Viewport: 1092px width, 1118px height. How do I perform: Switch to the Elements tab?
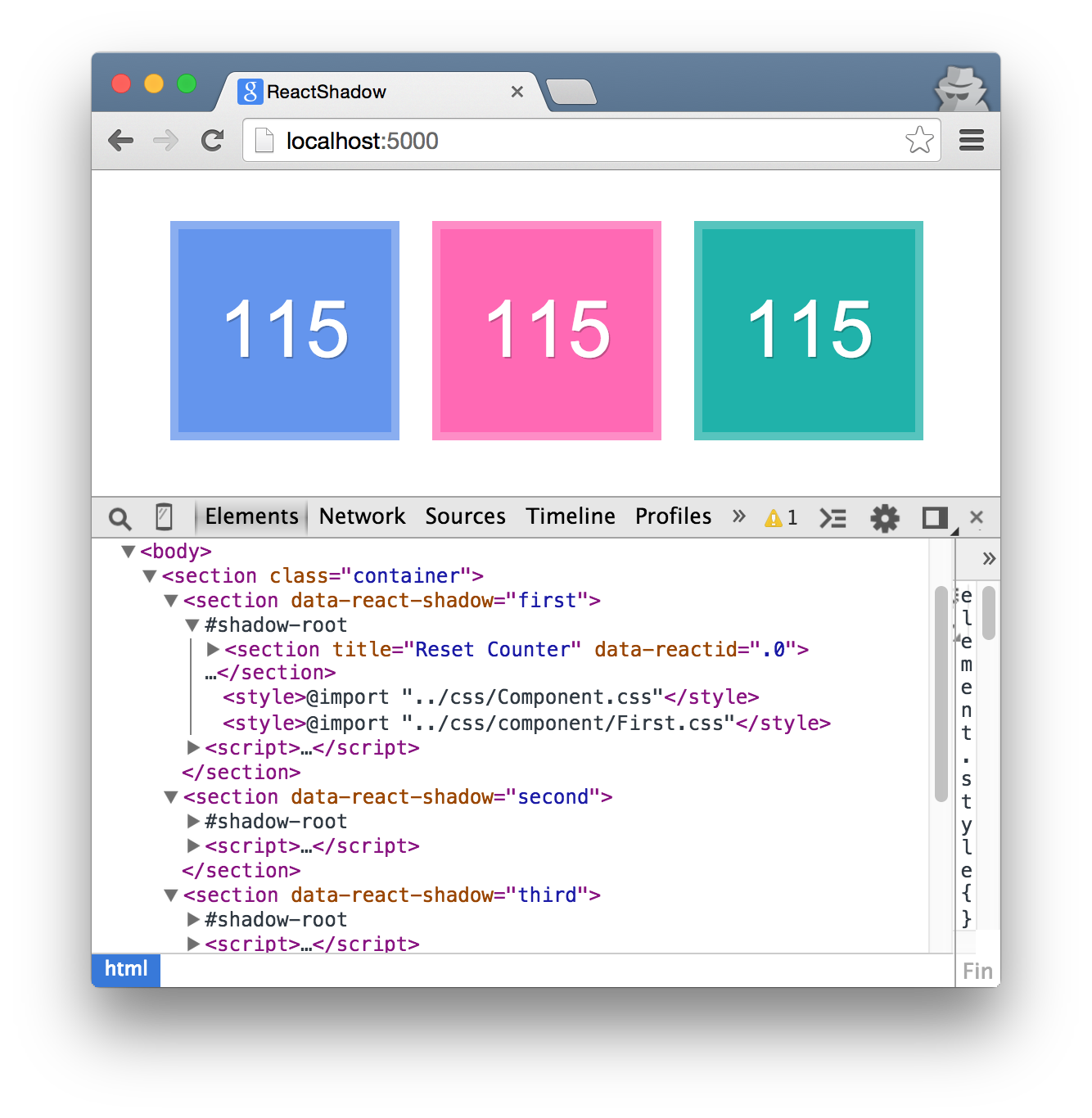[251, 516]
